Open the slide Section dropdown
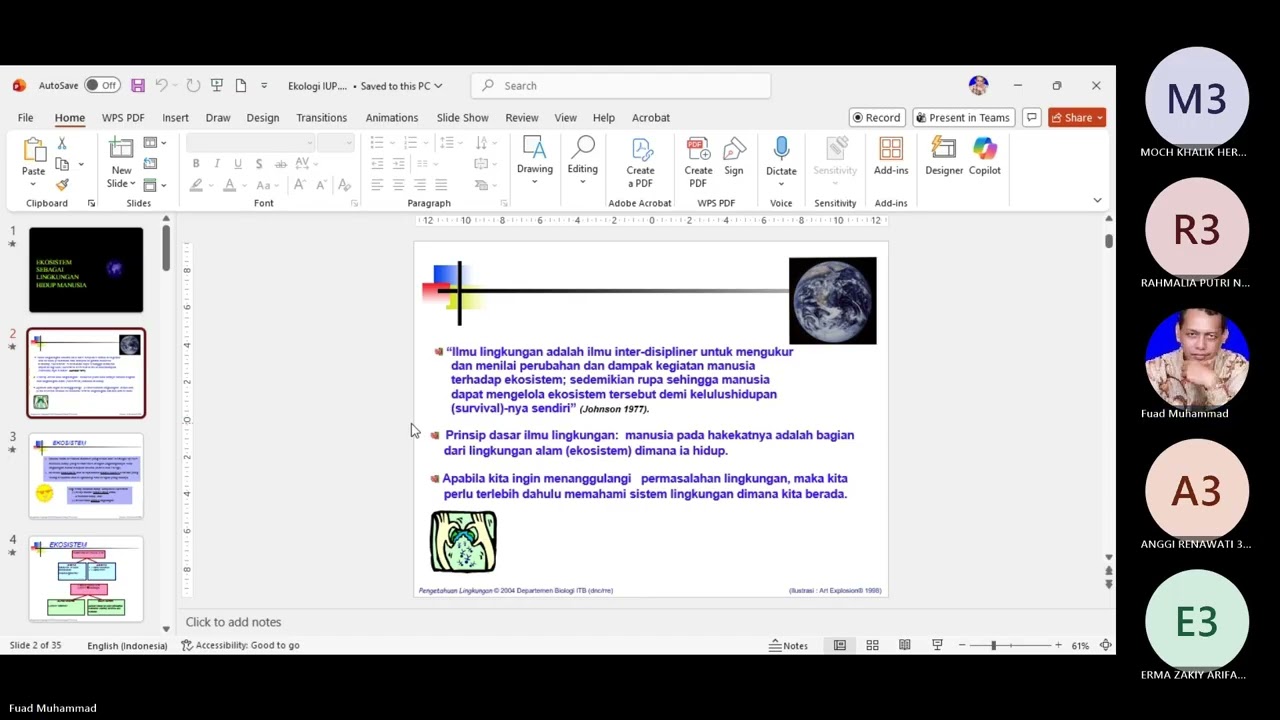Viewport: 1280px width, 720px height. click(x=155, y=185)
